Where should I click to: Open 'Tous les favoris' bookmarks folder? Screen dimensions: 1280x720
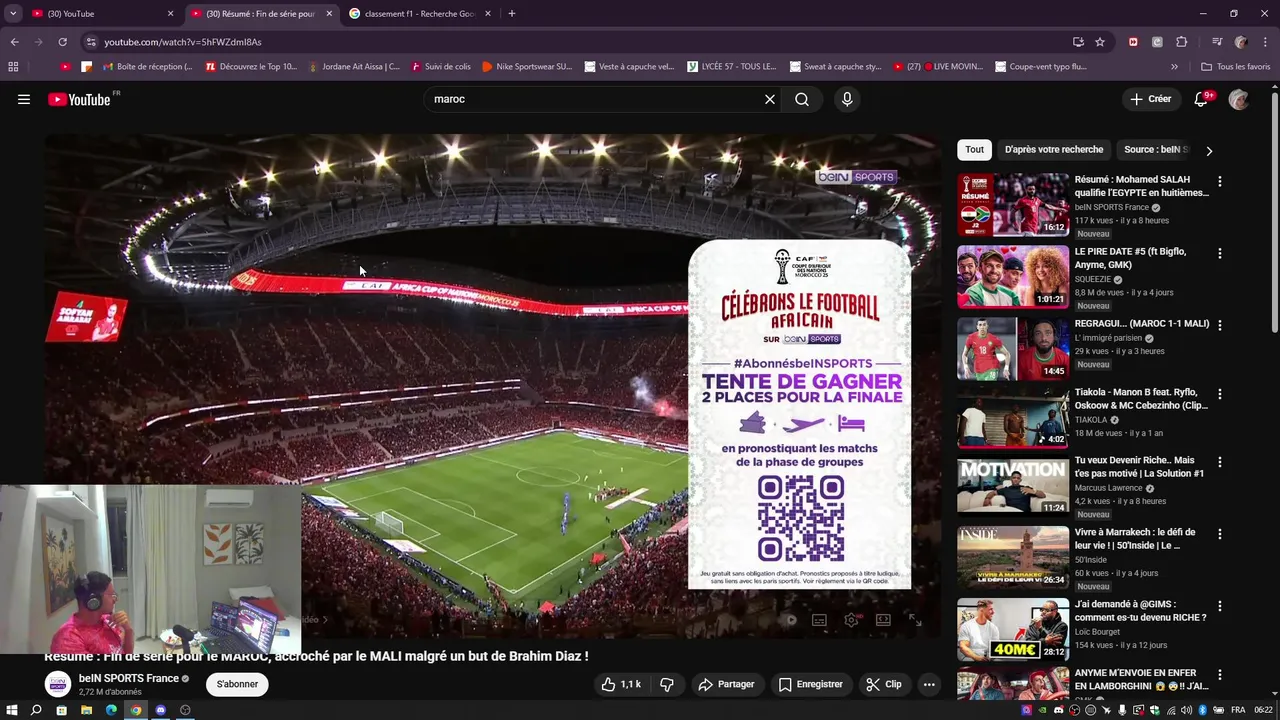(x=1236, y=67)
